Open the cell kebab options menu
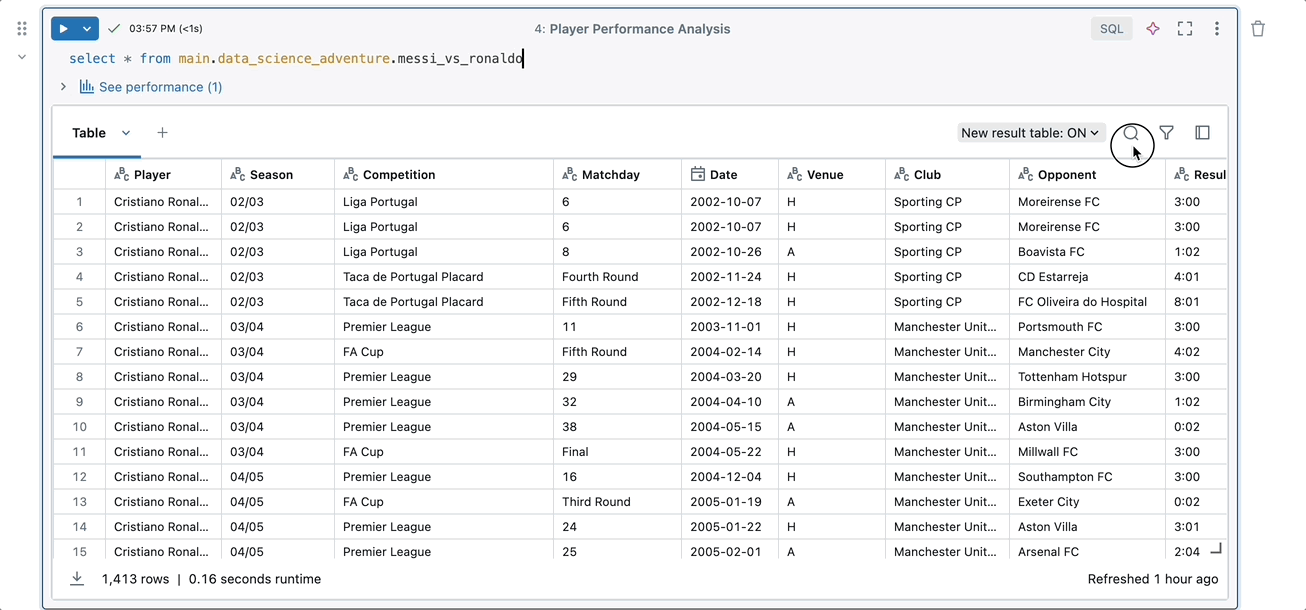The width and height of the screenshot is (1306, 610). click(x=1217, y=29)
